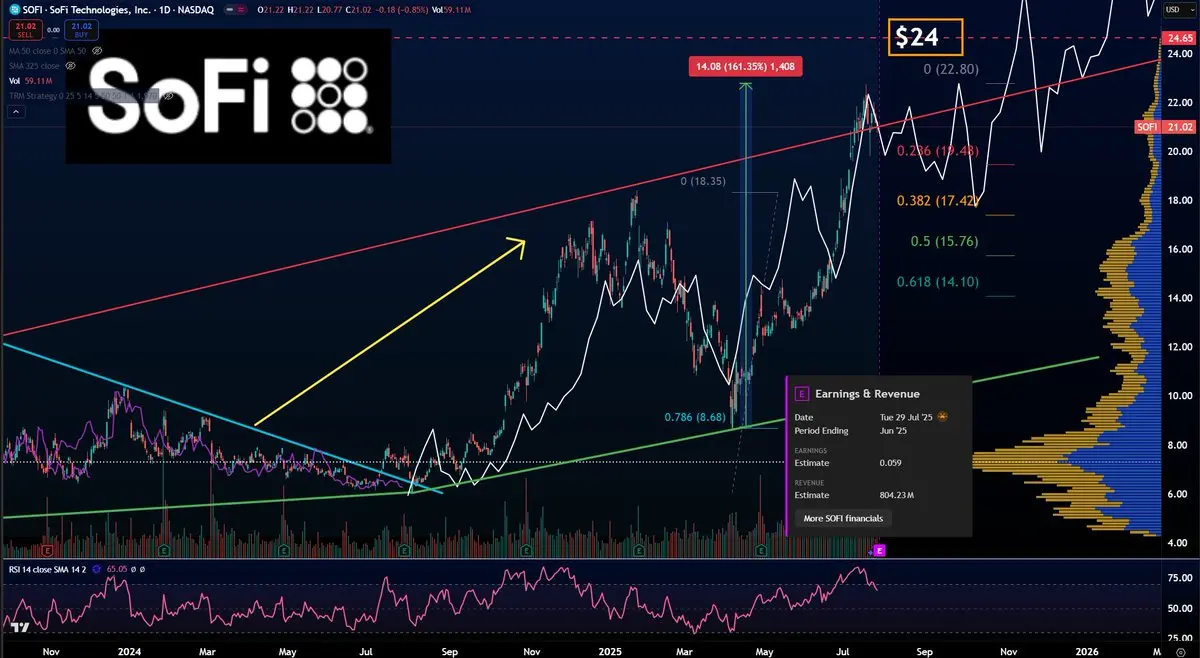This screenshot has width=1200, height=658.
Task: Click the TradingView logo at bottom left
Action: (20, 627)
